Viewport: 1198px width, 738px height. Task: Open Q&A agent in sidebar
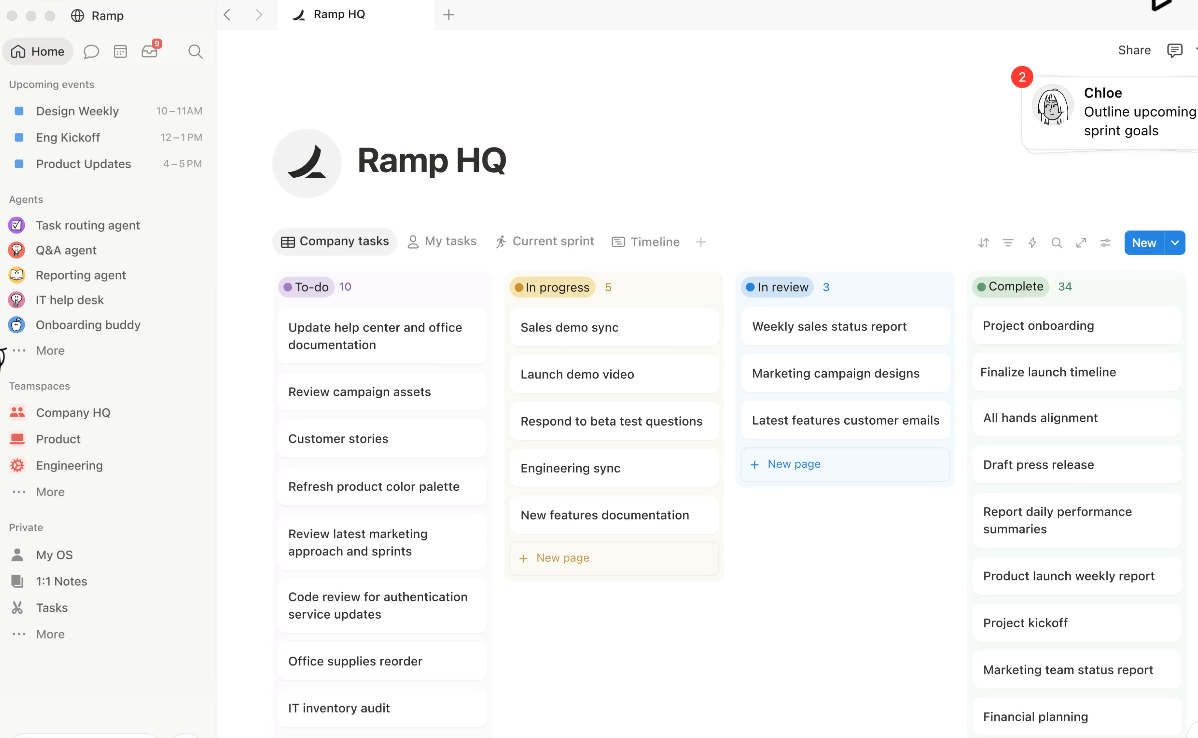(x=66, y=250)
